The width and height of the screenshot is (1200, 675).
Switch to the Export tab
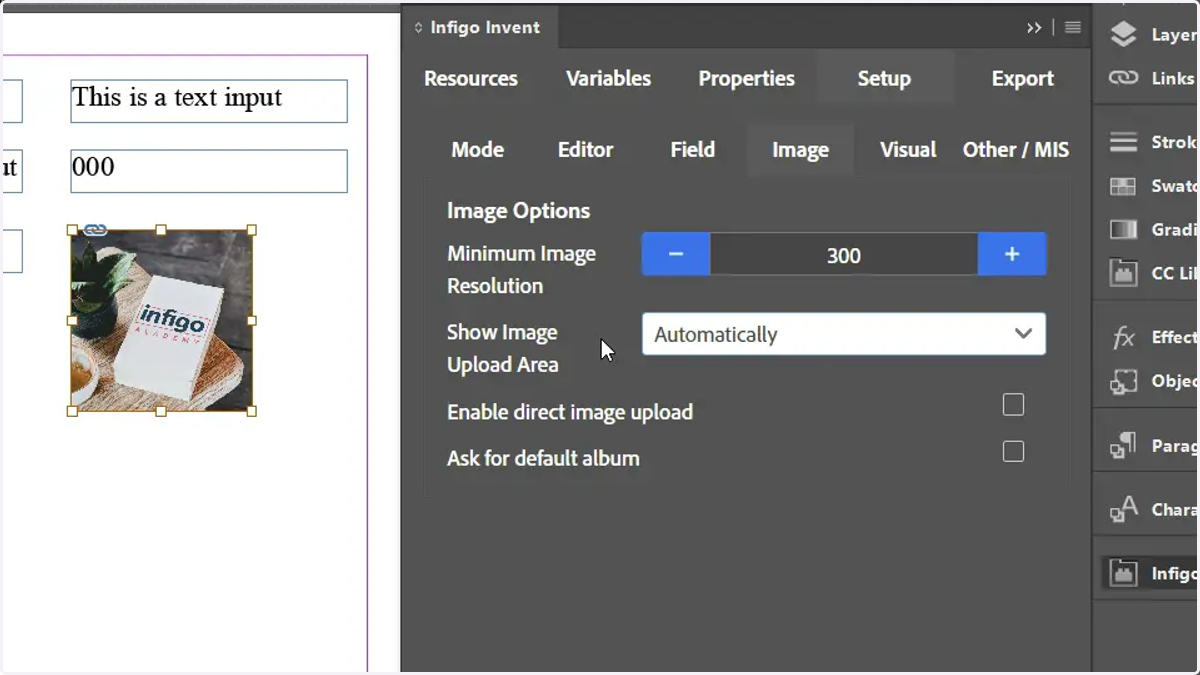click(x=1022, y=78)
